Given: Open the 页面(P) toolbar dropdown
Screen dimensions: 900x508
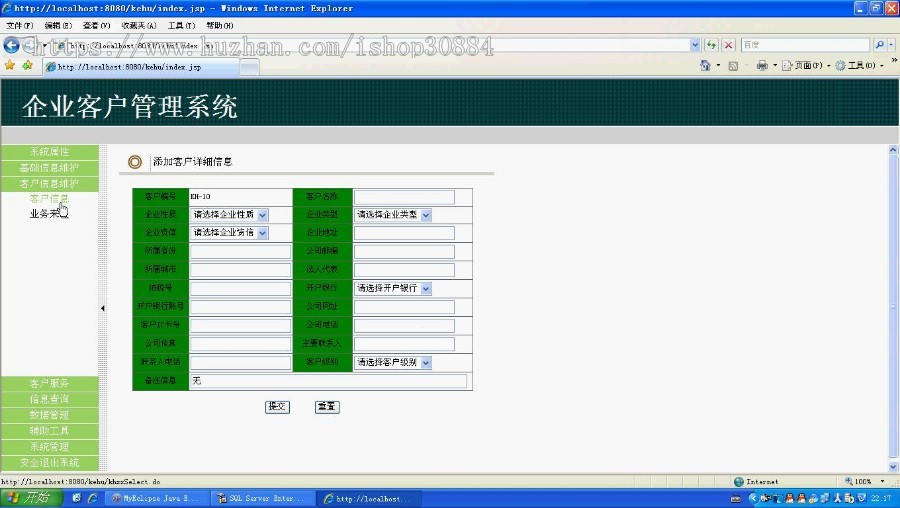Looking at the screenshot, I should [x=808, y=65].
